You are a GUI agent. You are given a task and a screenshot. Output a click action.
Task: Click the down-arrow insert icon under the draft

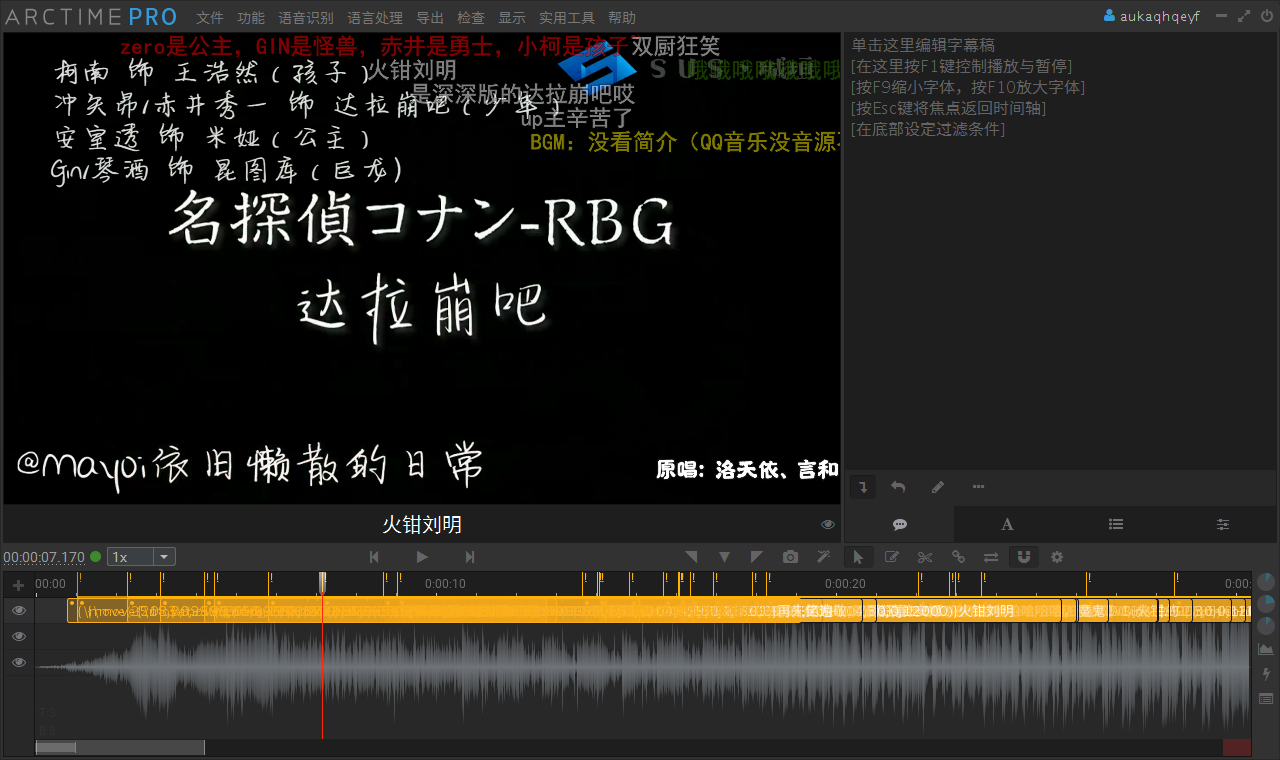(863, 487)
